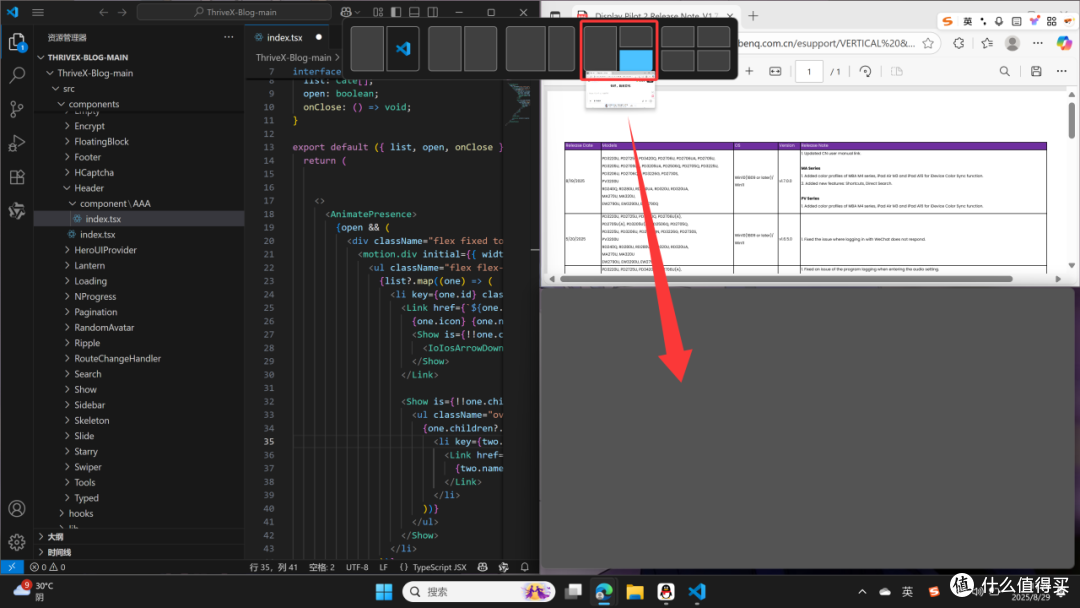Toggle primary side bar in VS Code
Screen dimensions: 1080x608
click(396, 12)
